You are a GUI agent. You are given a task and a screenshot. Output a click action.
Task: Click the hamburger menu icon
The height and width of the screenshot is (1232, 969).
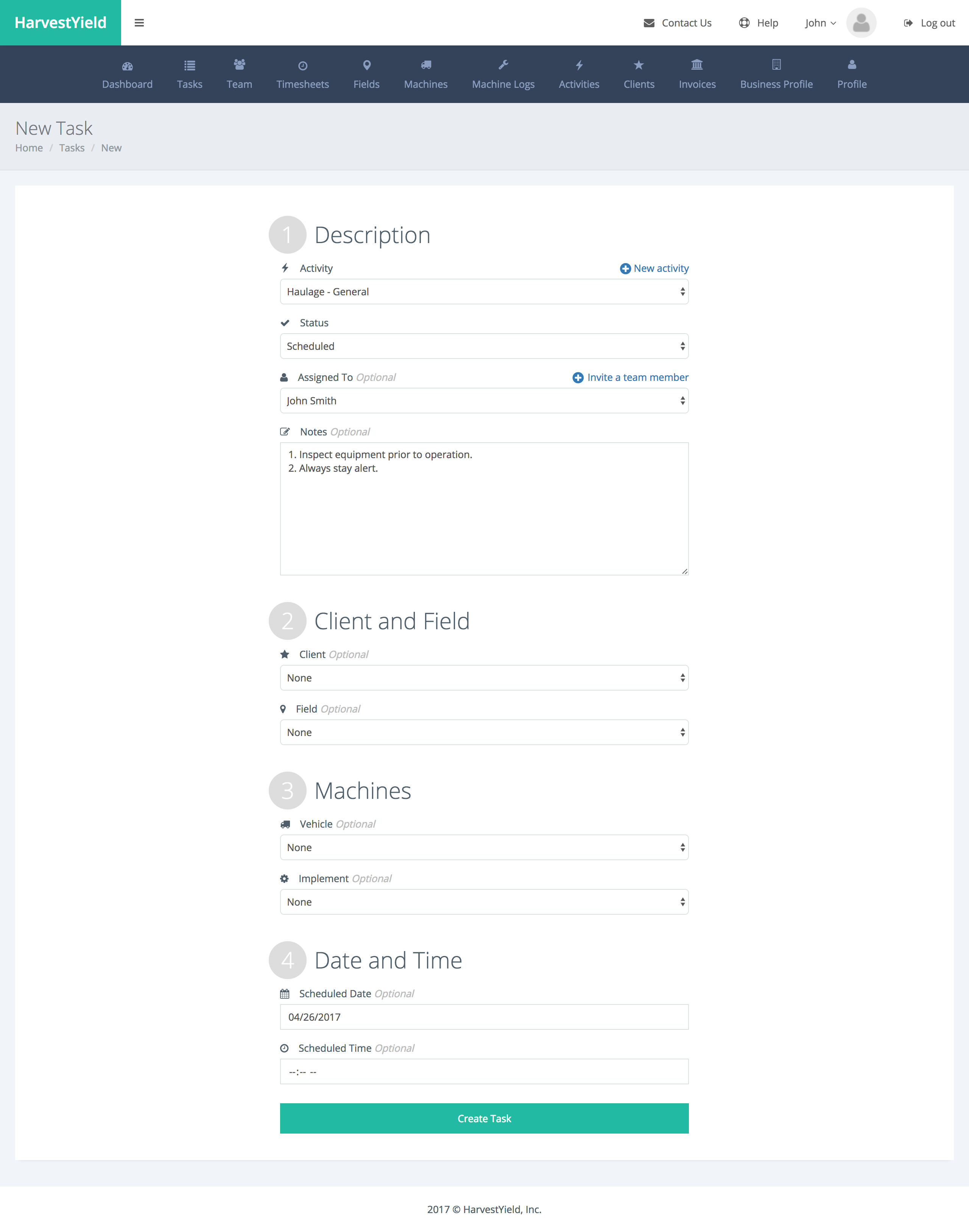pyautogui.click(x=139, y=23)
